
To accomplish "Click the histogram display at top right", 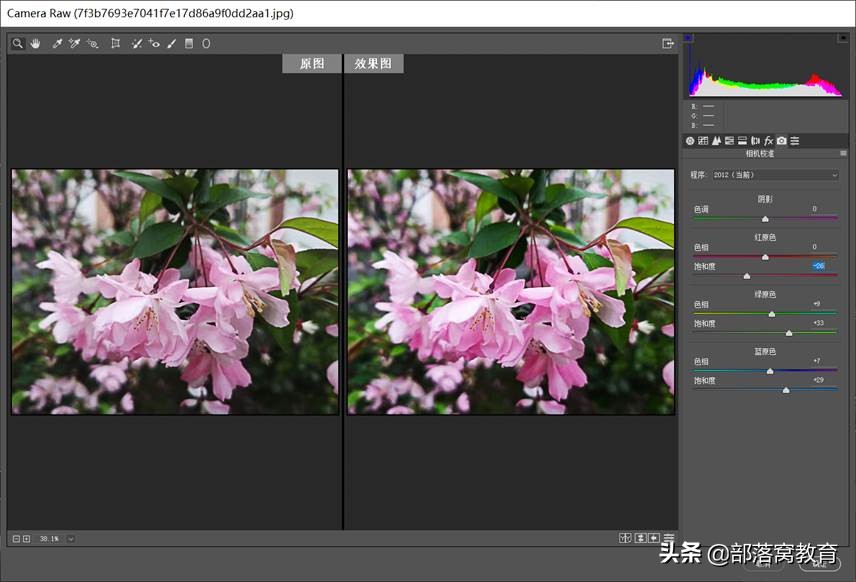I will coord(766,70).
